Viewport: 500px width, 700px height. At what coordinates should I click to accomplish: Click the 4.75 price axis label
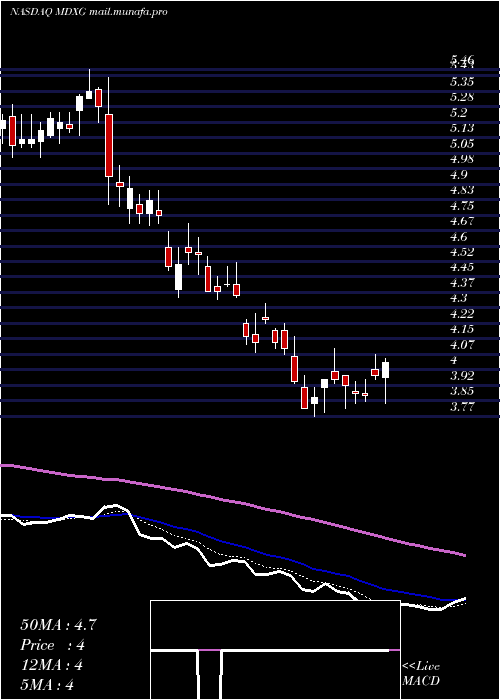(462, 206)
